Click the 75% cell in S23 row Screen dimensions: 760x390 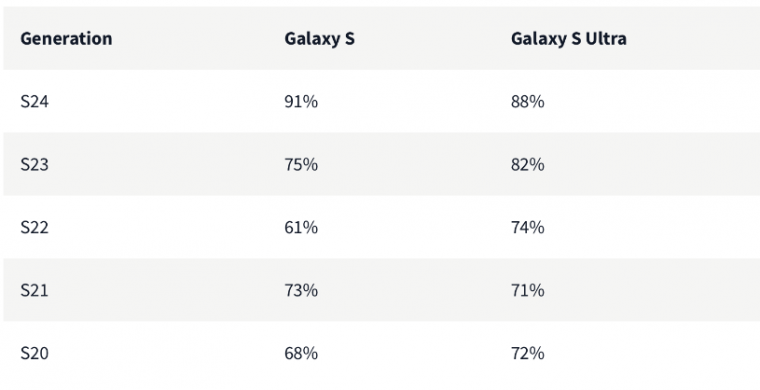coord(301,165)
